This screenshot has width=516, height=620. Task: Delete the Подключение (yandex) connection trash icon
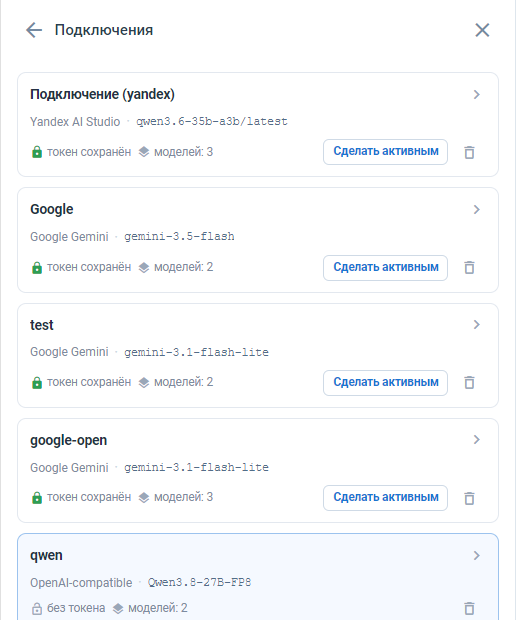tap(469, 152)
